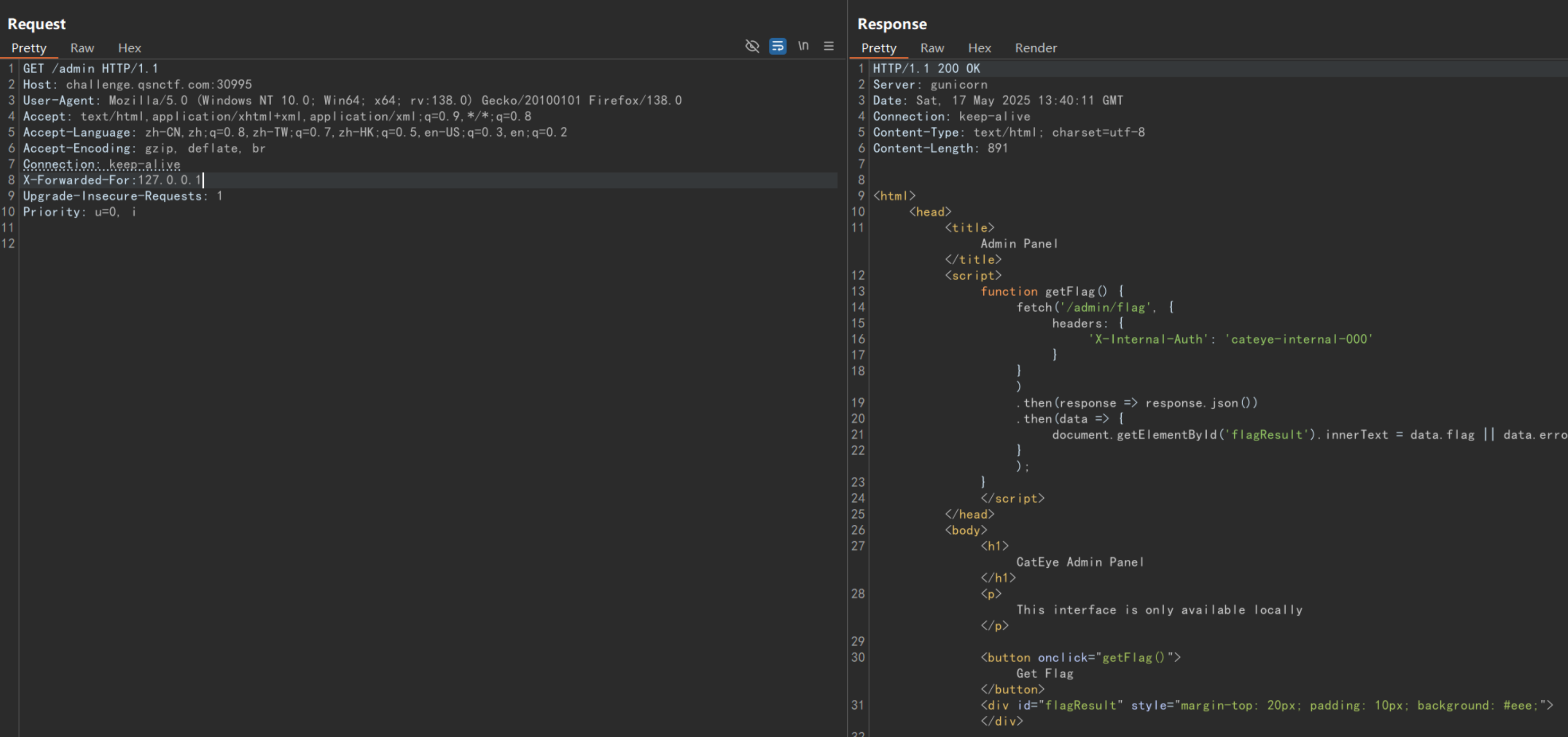This screenshot has height=737, width=1568.
Task: Click the button onclick="getFlag()" tag line
Action: tap(1080, 657)
